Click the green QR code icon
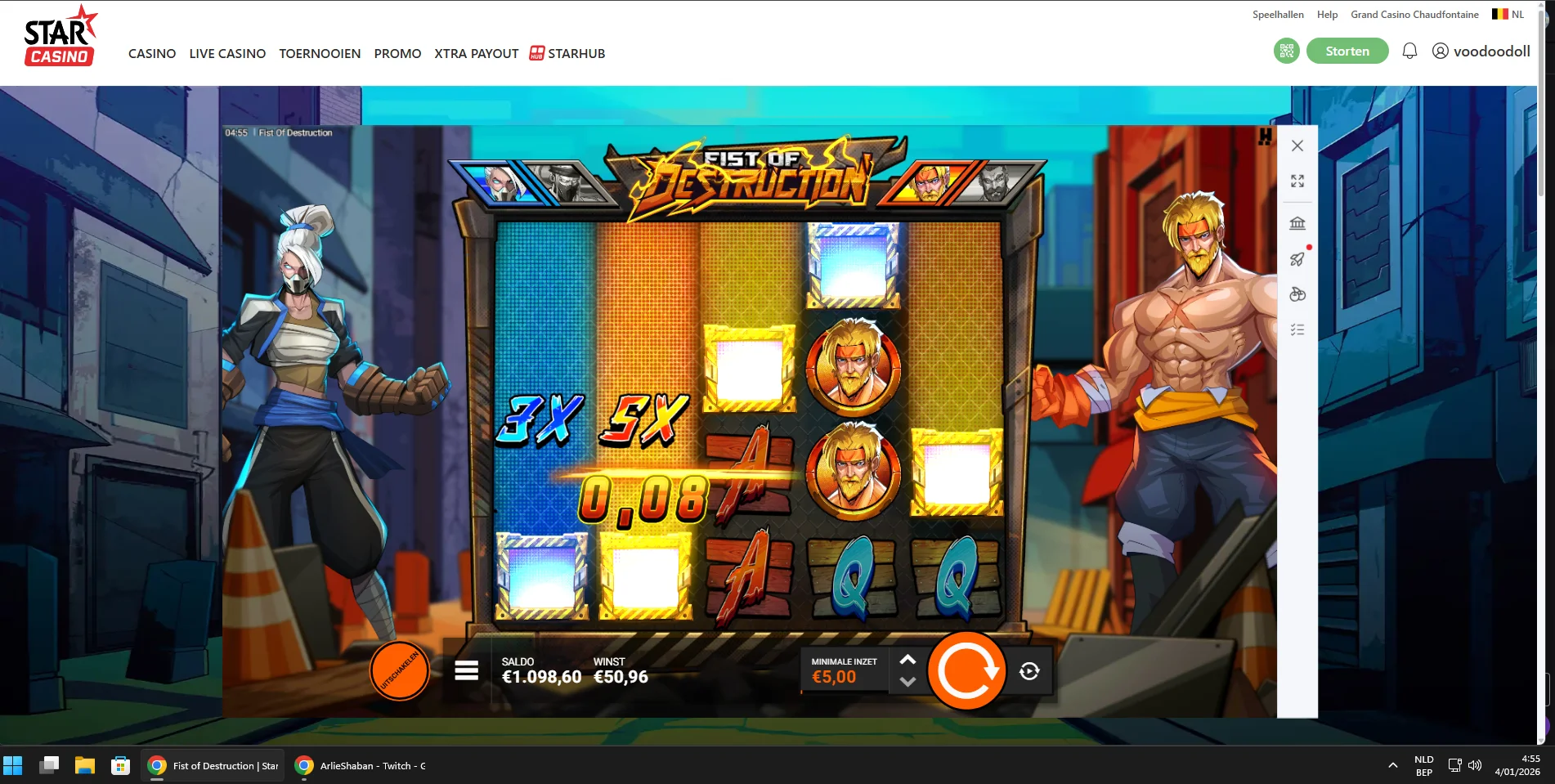 pyautogui.click(x=1286, y=51)
